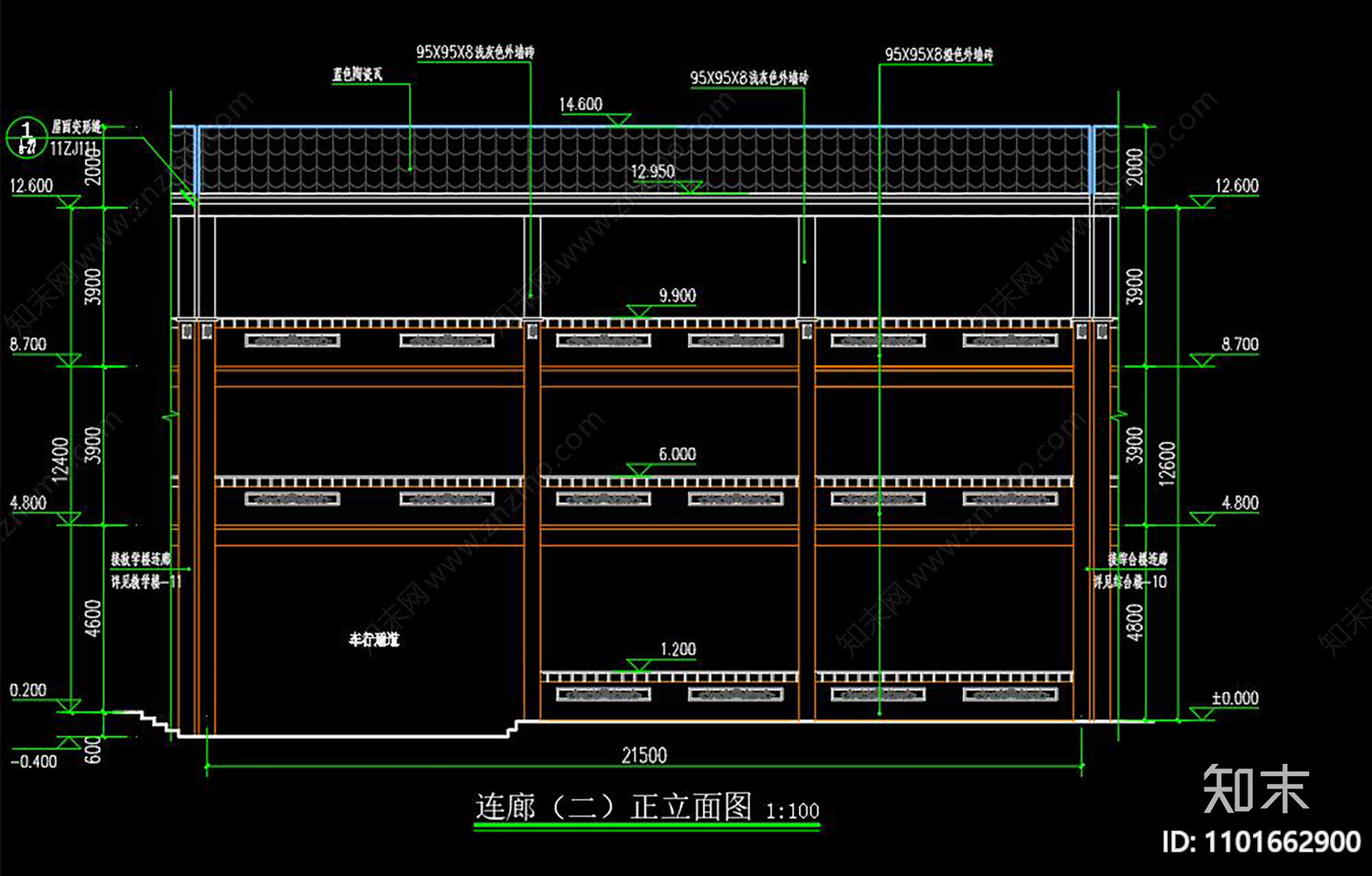Select the 接综合楼连廊 note
This screenshot has width=1372, height=876.
tap(1137, 559)
